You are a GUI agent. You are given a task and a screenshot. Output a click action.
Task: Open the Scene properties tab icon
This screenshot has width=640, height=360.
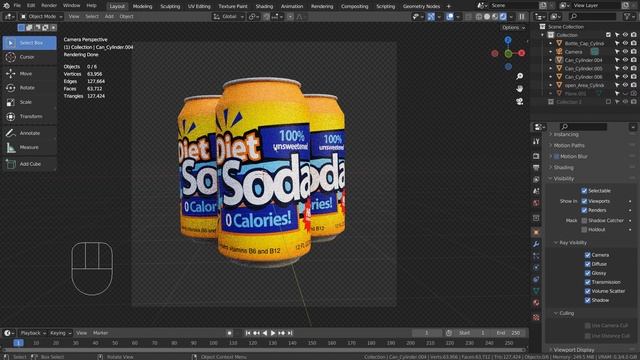click(x=536, y=191)
